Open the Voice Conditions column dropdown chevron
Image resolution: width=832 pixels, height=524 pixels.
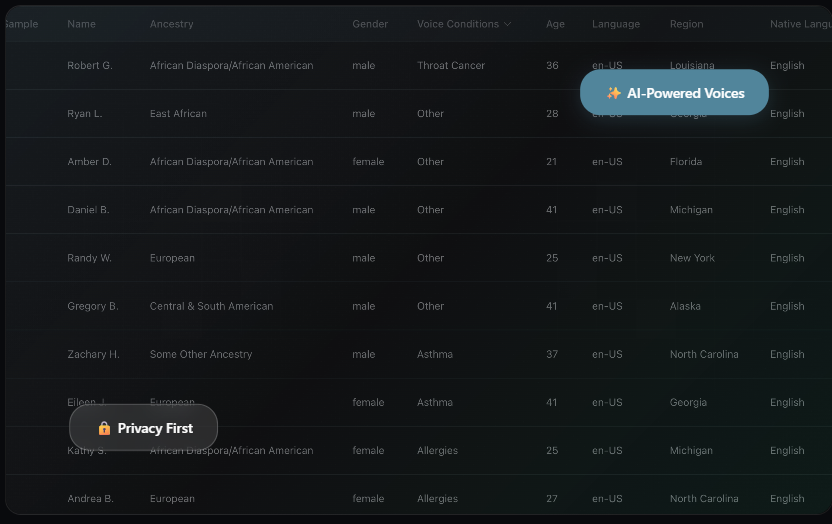point(507,24)
